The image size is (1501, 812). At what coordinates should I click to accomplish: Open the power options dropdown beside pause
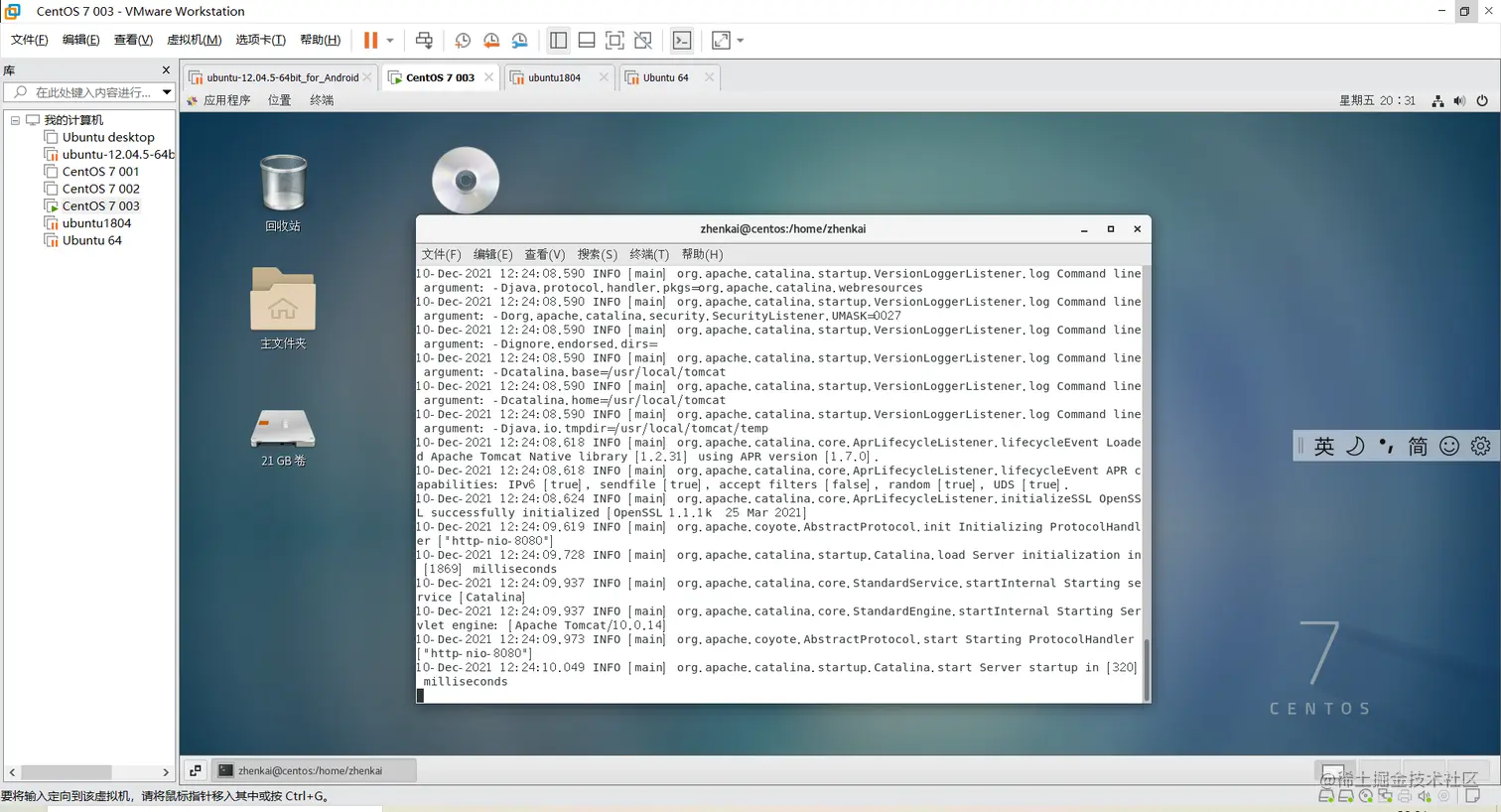pyautogui.click(x=390, y=41)
